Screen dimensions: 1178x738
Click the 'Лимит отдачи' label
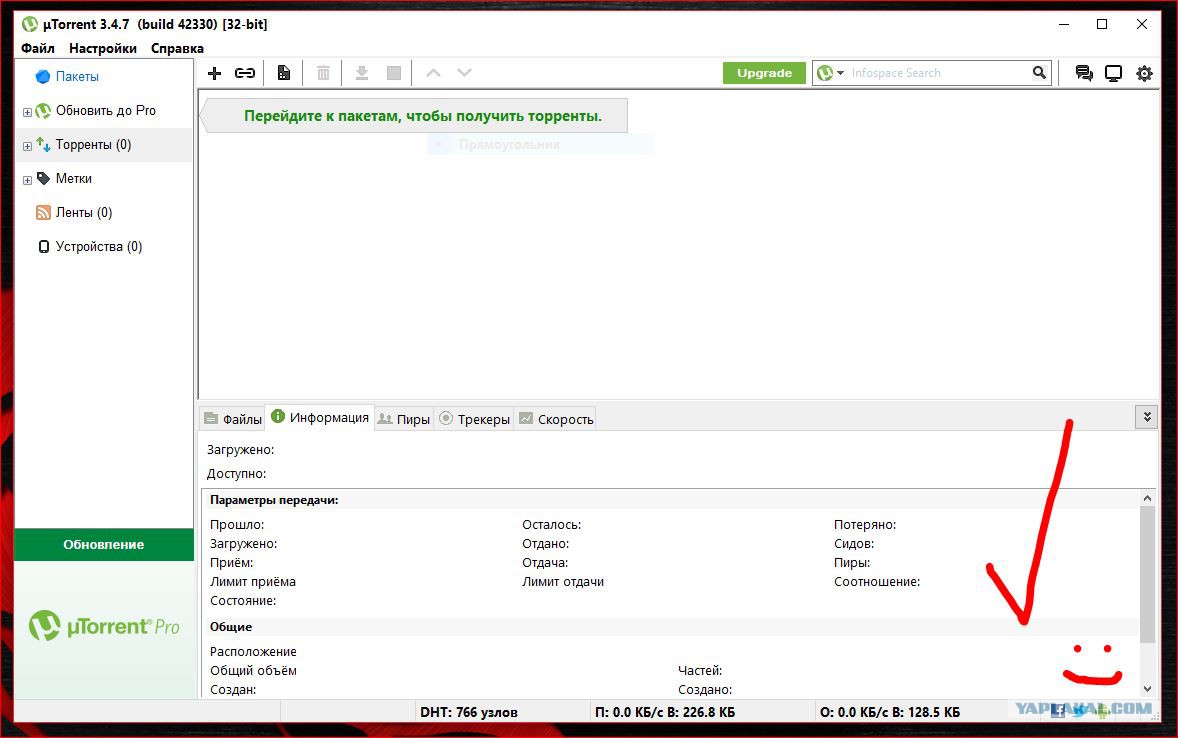pos(563,582)
